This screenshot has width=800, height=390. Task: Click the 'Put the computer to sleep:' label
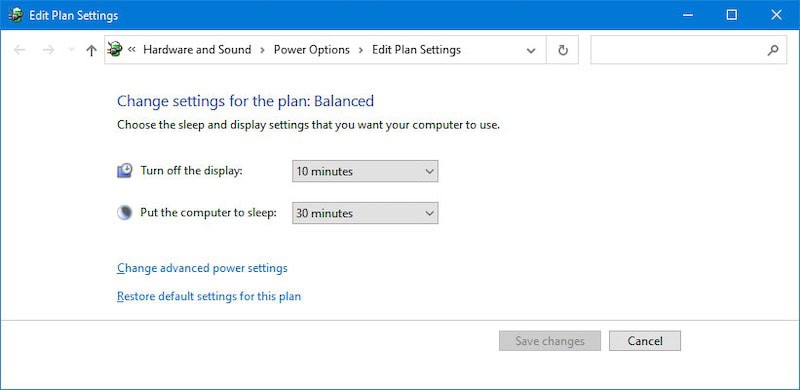tap(208, 212)
